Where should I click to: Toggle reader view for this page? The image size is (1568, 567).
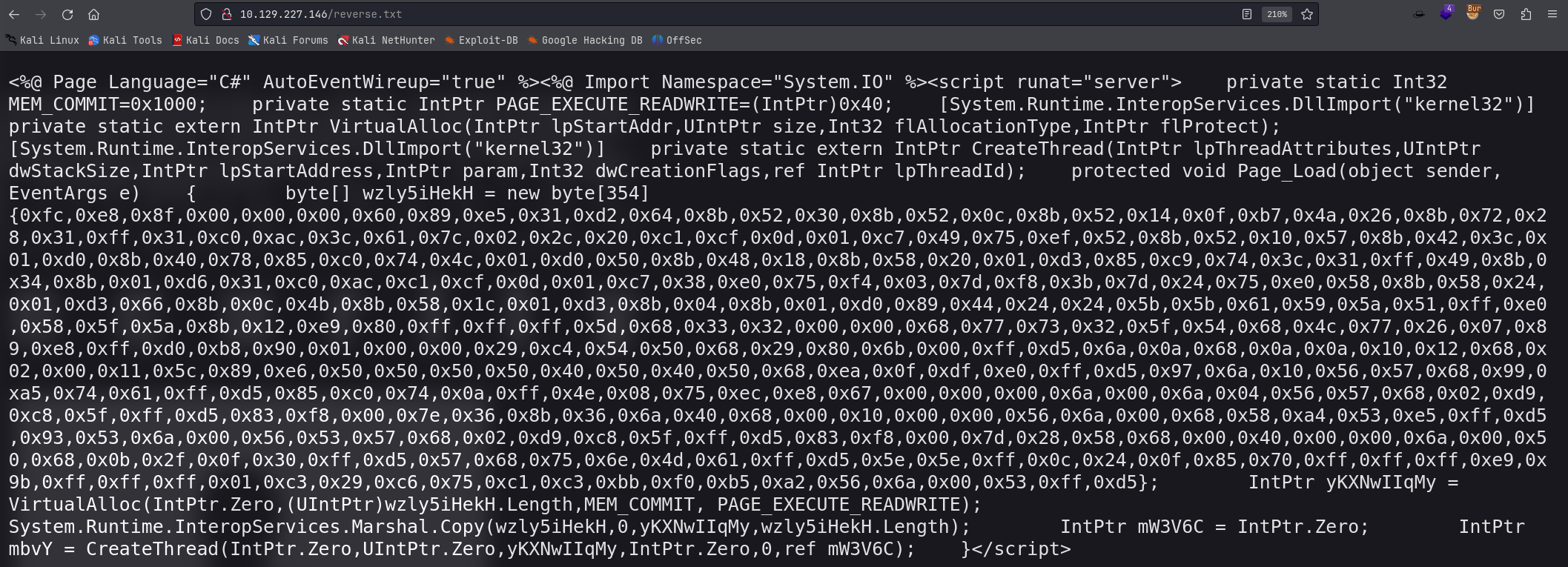click(1247, 14)
